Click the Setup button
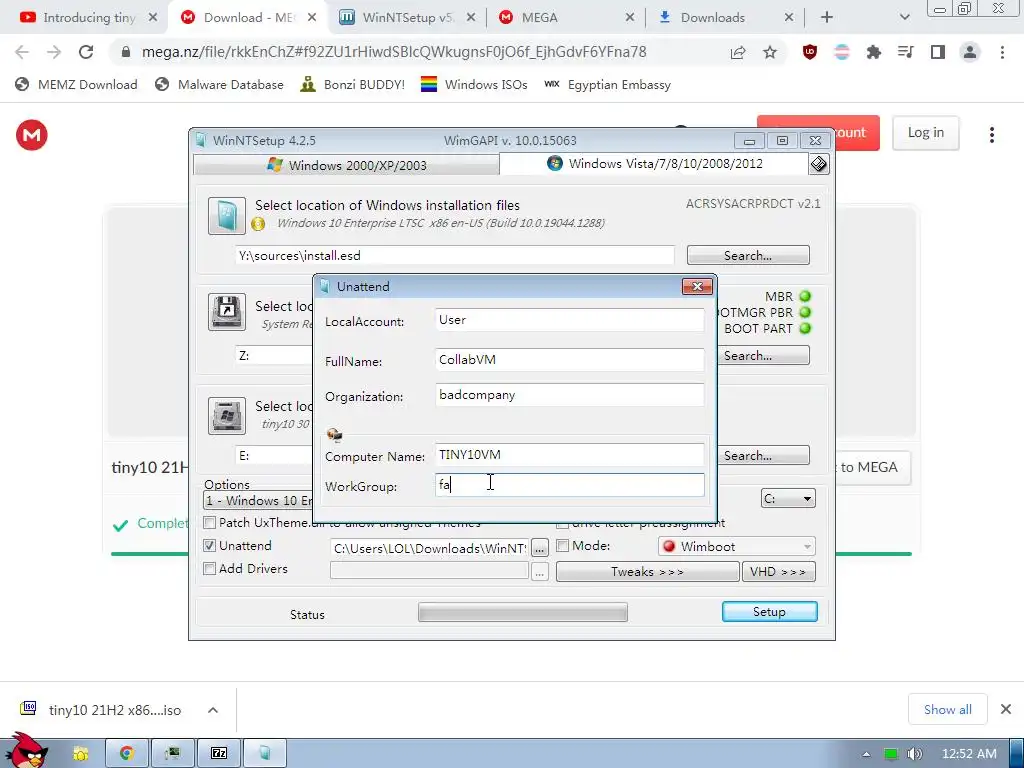1024x768 pixels. coord(769,611)
